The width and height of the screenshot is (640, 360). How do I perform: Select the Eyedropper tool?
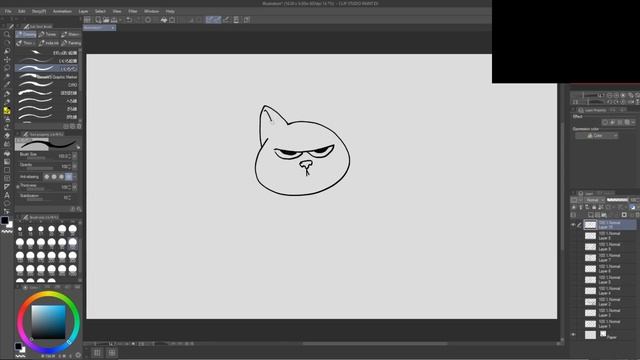tap(7, 85)
